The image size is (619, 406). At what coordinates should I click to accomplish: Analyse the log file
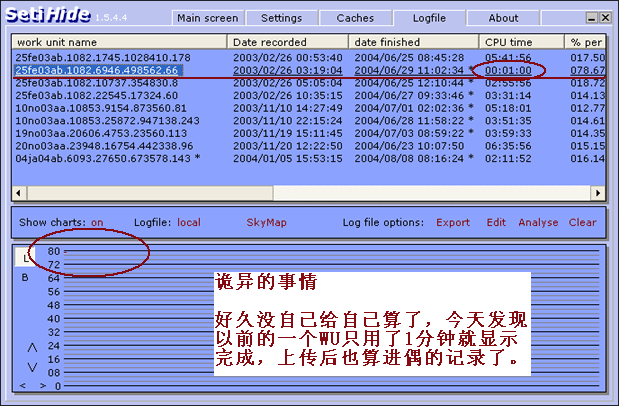click(x=538, y=222)
